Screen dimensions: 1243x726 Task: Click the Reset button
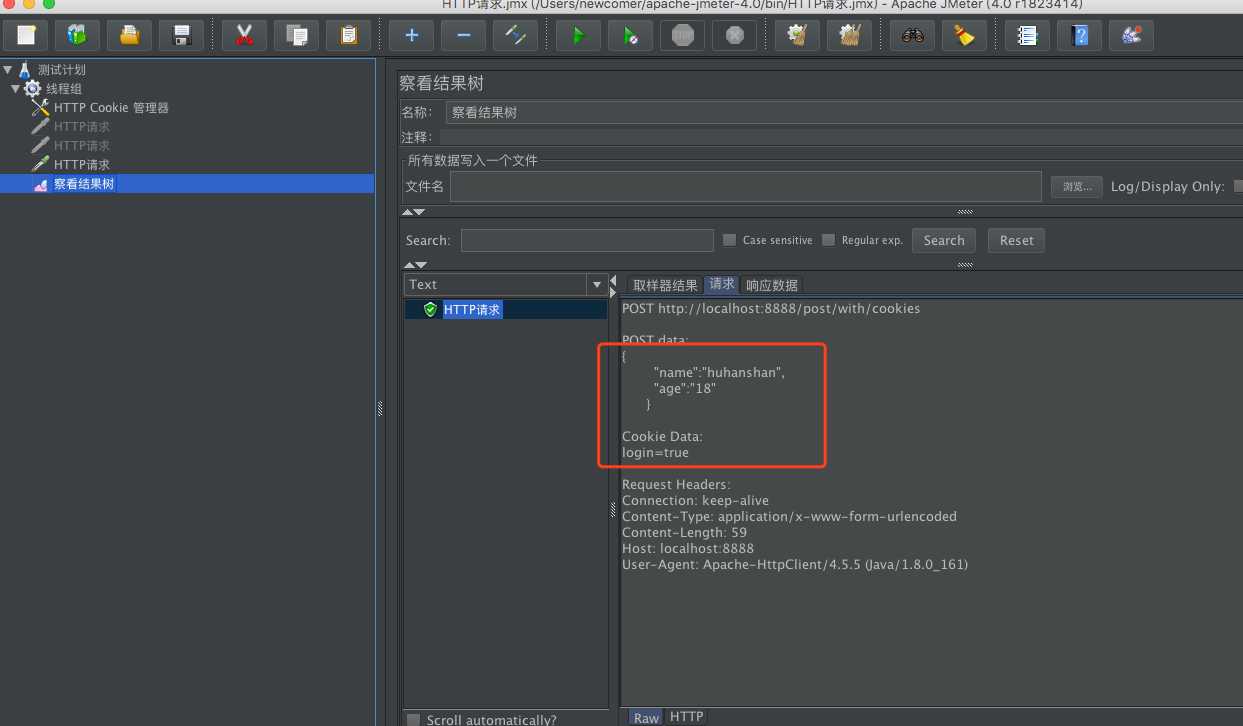point(1016,240)
